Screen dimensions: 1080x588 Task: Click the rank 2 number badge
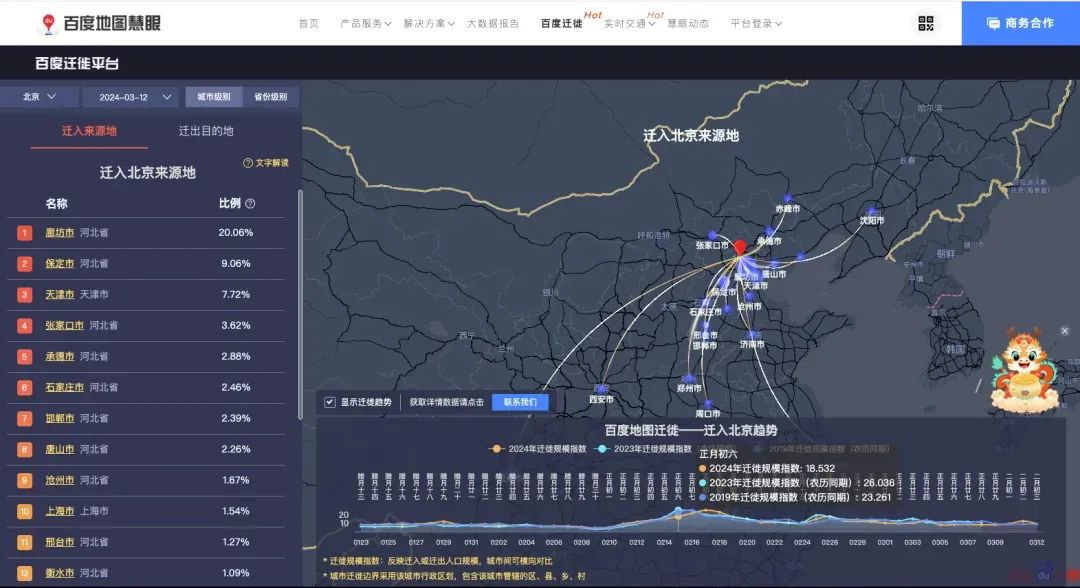point(25,264)
